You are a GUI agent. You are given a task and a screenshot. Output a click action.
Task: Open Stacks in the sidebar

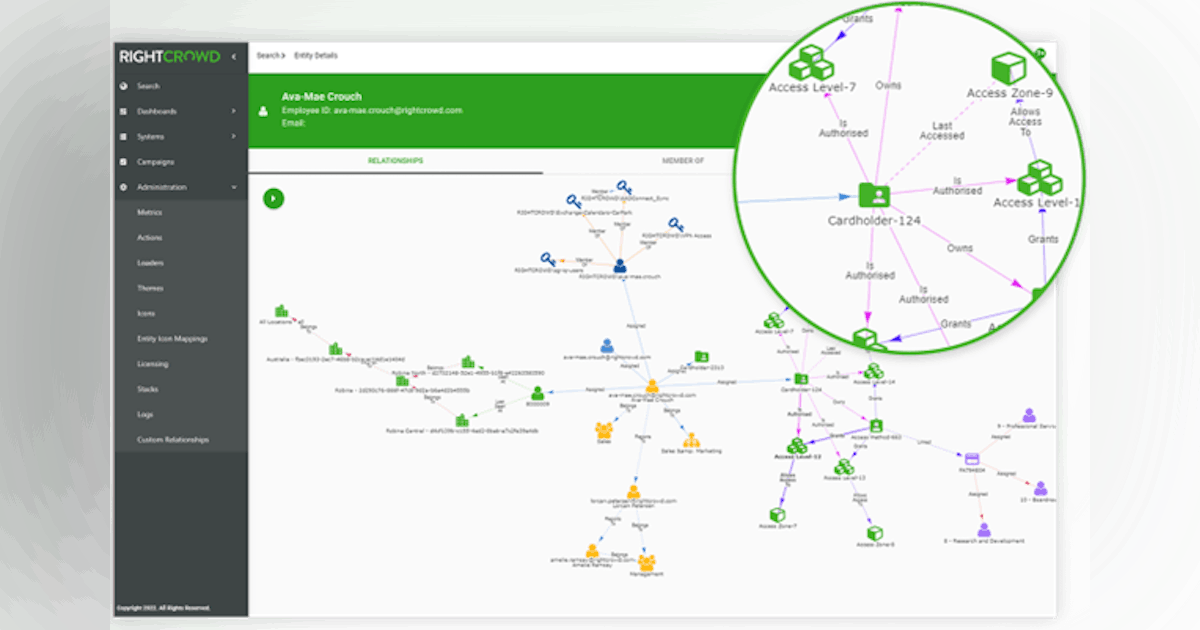coord(148,389)
